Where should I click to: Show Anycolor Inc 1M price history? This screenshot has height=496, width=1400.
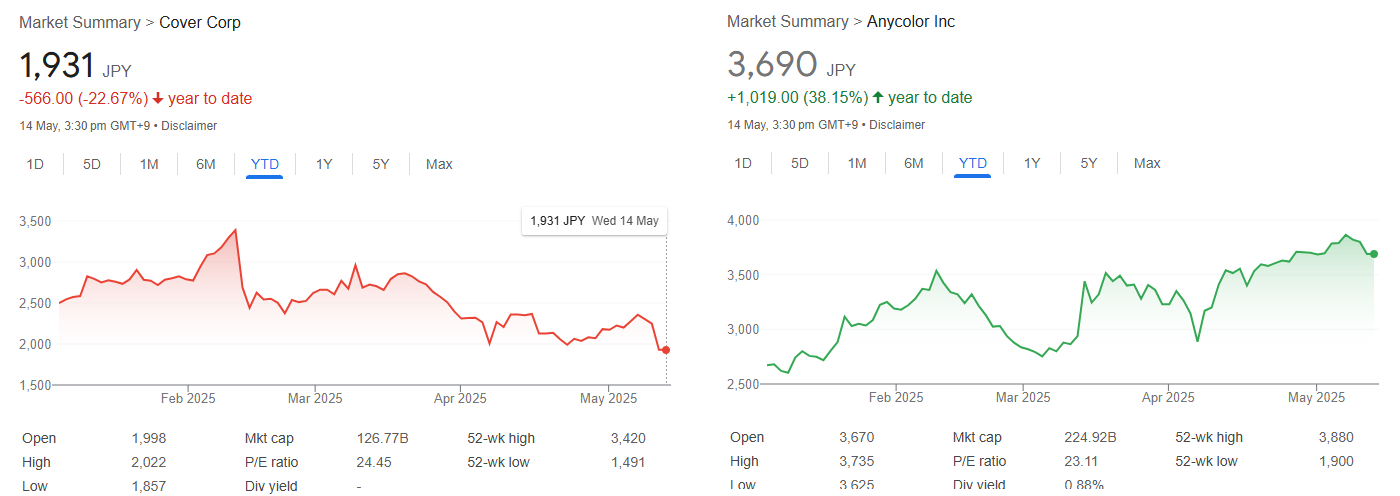(857, 163)
